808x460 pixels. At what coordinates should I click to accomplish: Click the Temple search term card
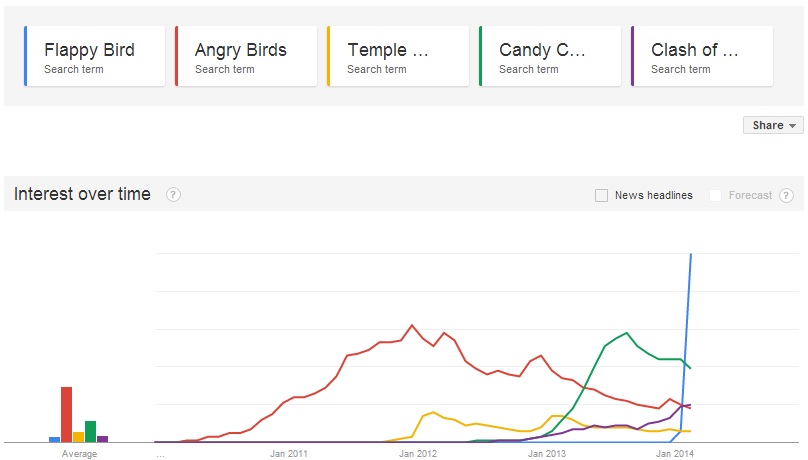[398, 56]
